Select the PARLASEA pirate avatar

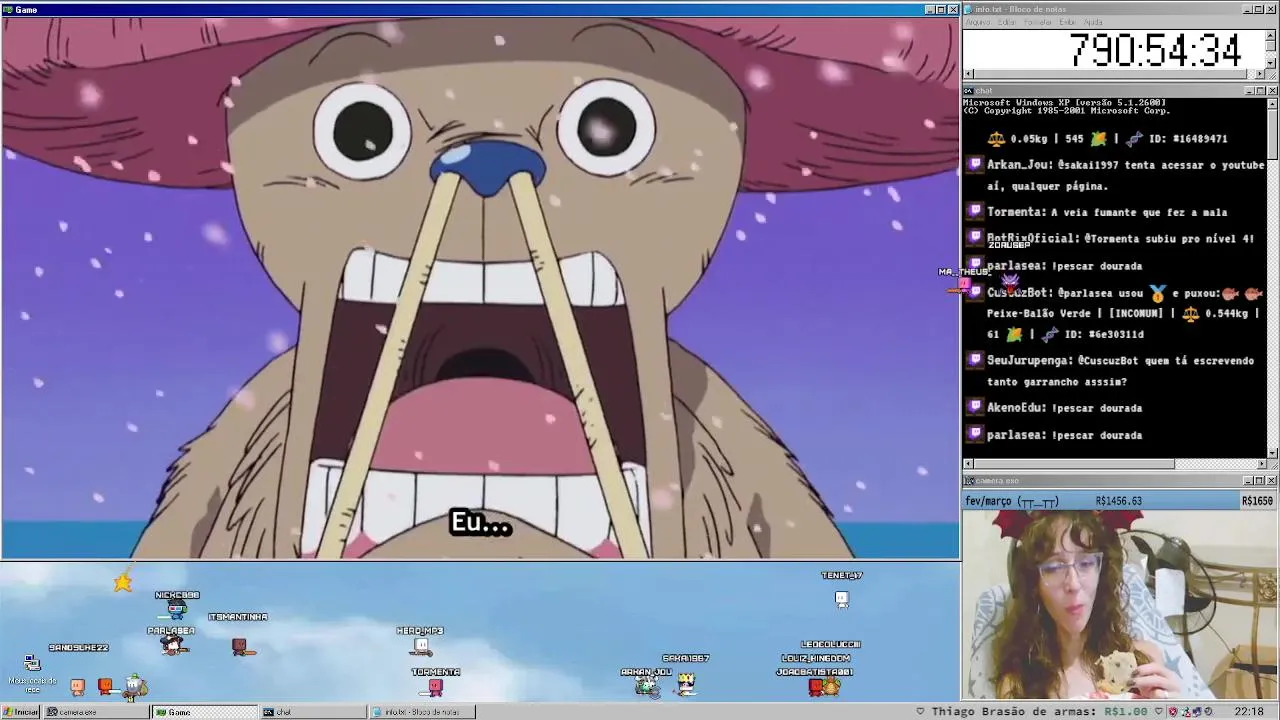point(174,646)
